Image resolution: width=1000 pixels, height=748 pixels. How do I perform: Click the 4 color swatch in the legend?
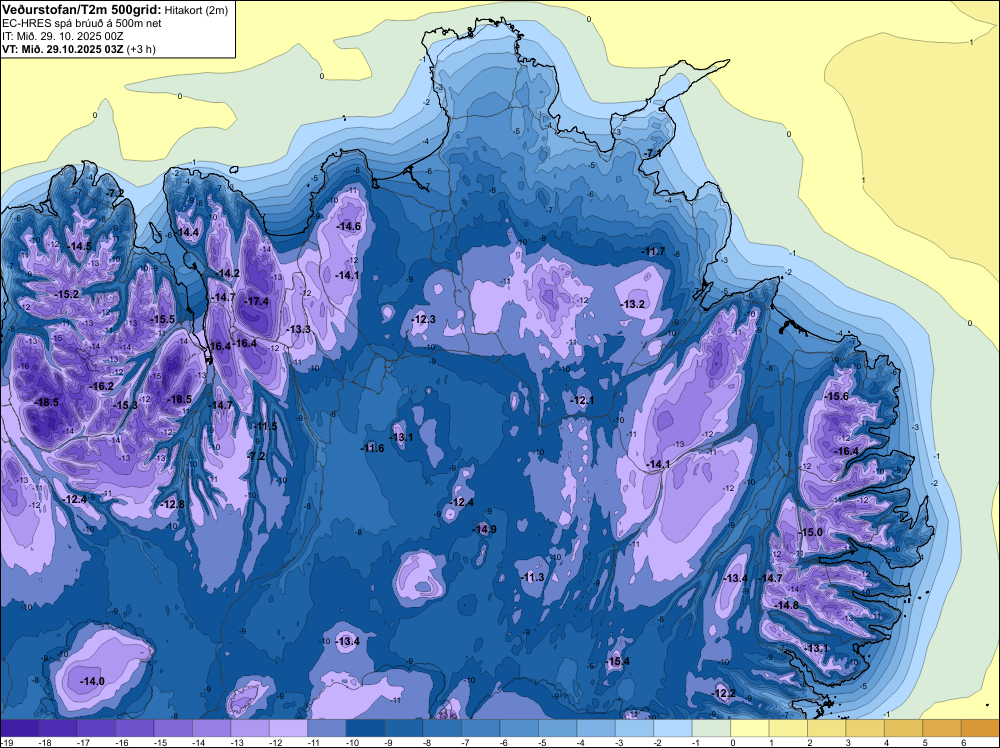click(904, 728)
